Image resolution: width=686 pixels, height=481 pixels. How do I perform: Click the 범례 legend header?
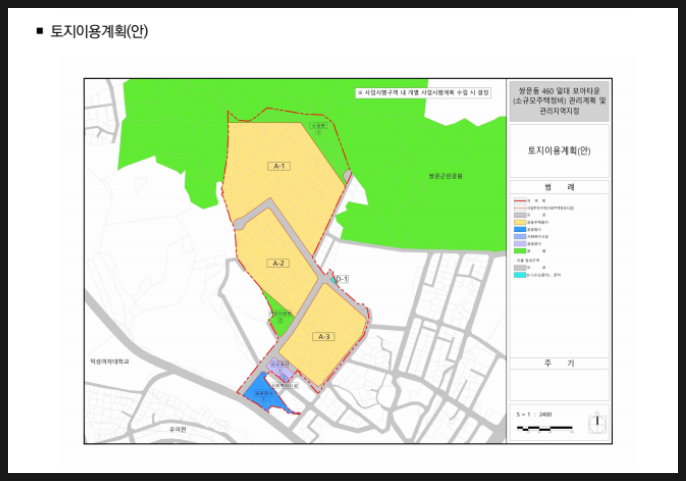[559, 187]
